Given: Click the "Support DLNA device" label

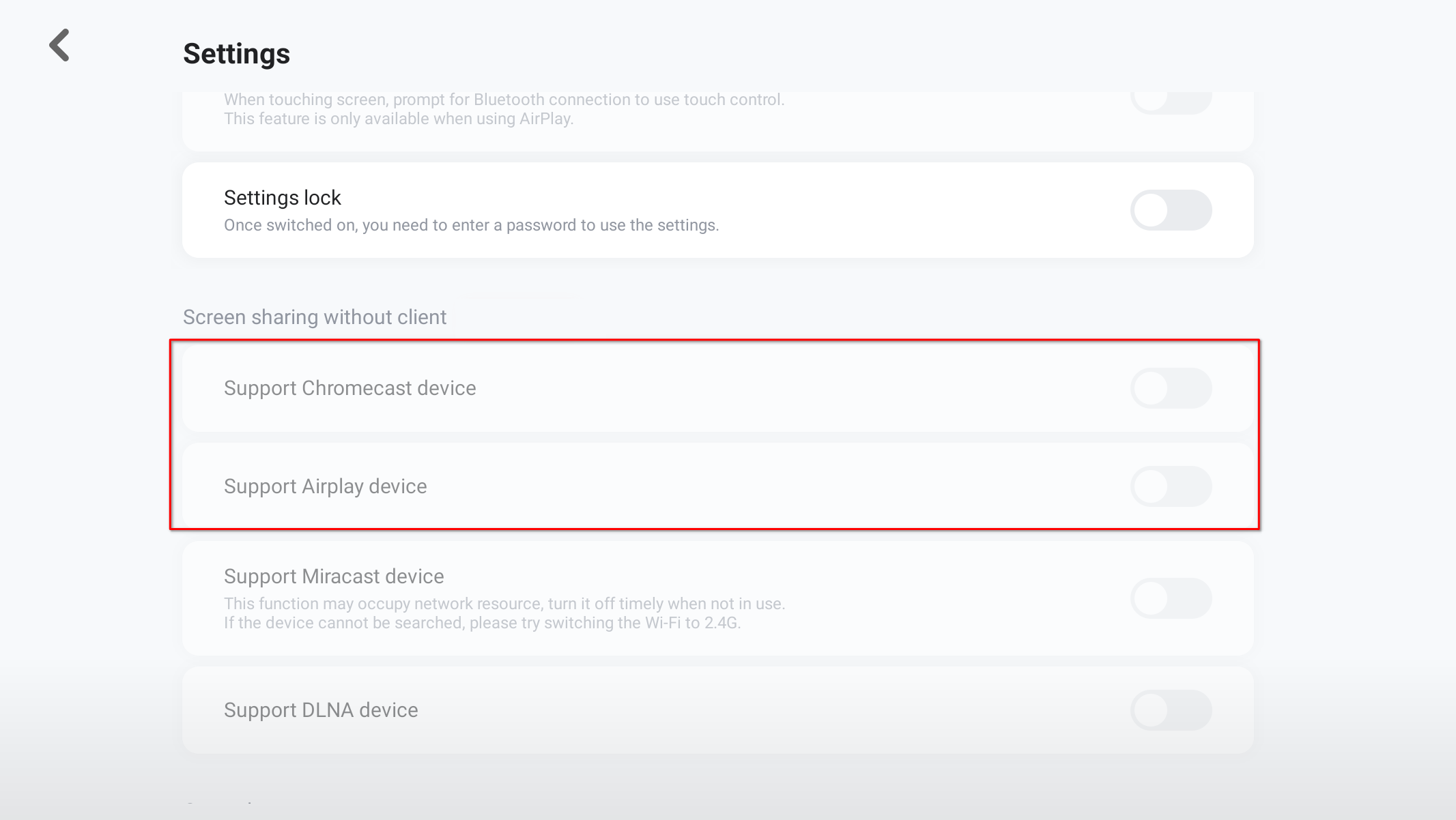Looking at the screenshot, I should click(x=321, y=710).
